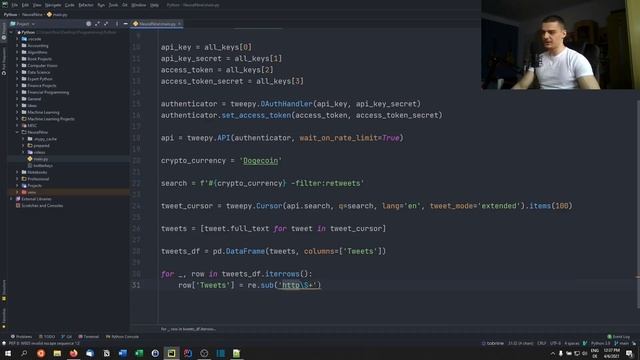
Task: Select the MISC folder
Action: [32, 125]
